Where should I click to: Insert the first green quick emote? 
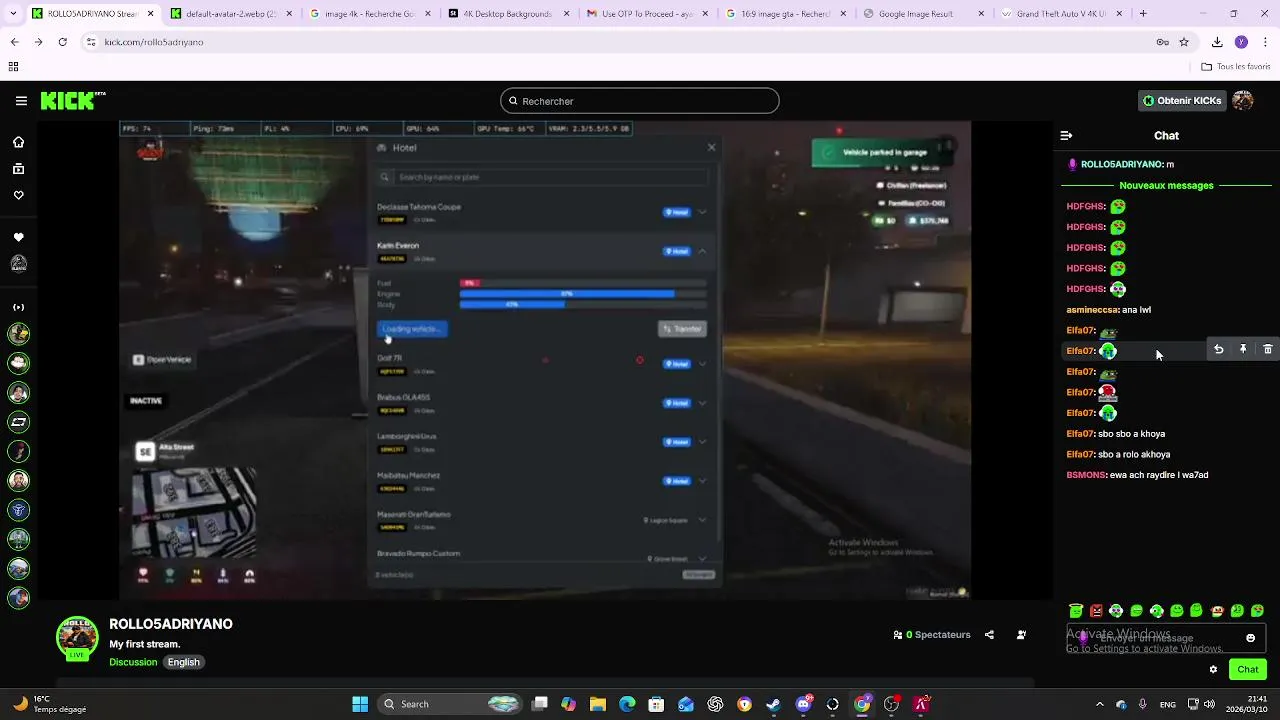pyautogui.click(x=1076, y=610)
